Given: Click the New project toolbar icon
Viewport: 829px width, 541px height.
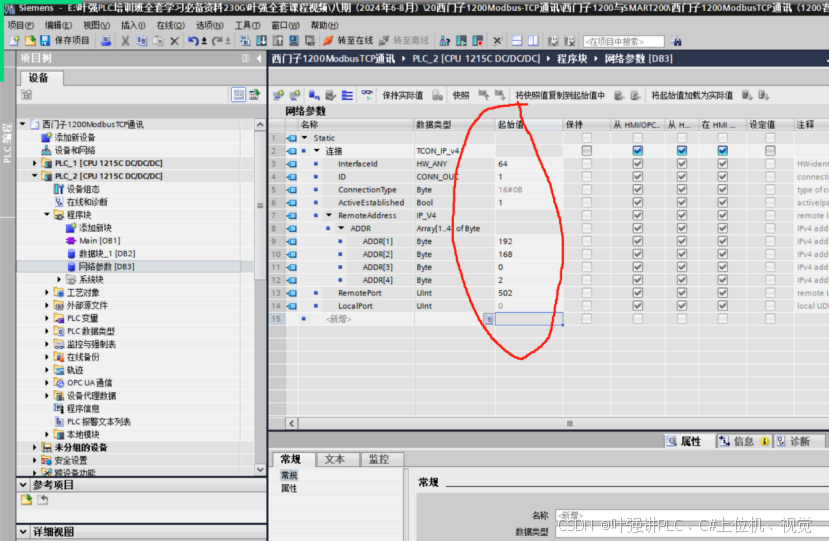Looking at the screenshot, I should (x=15, y=41).
